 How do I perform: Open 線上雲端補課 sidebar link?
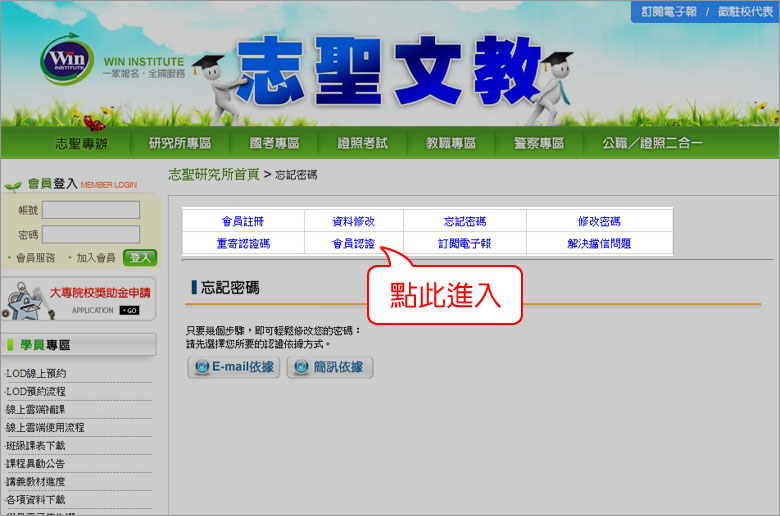(35, 410)
